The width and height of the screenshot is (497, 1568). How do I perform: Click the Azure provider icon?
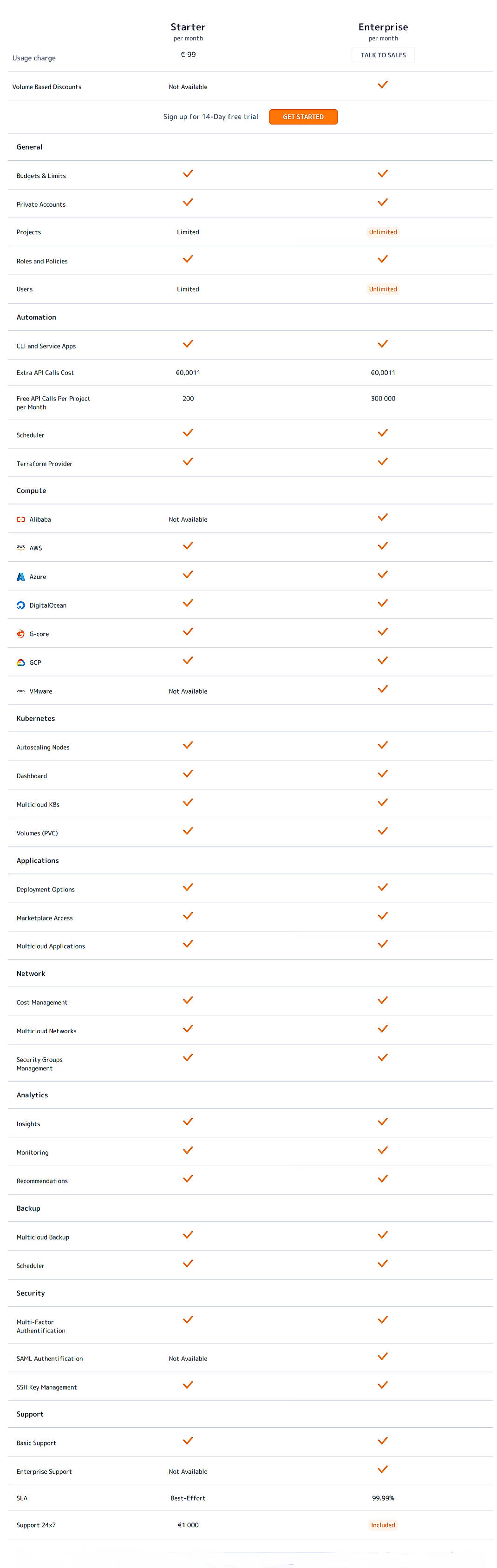coord(21,577)
